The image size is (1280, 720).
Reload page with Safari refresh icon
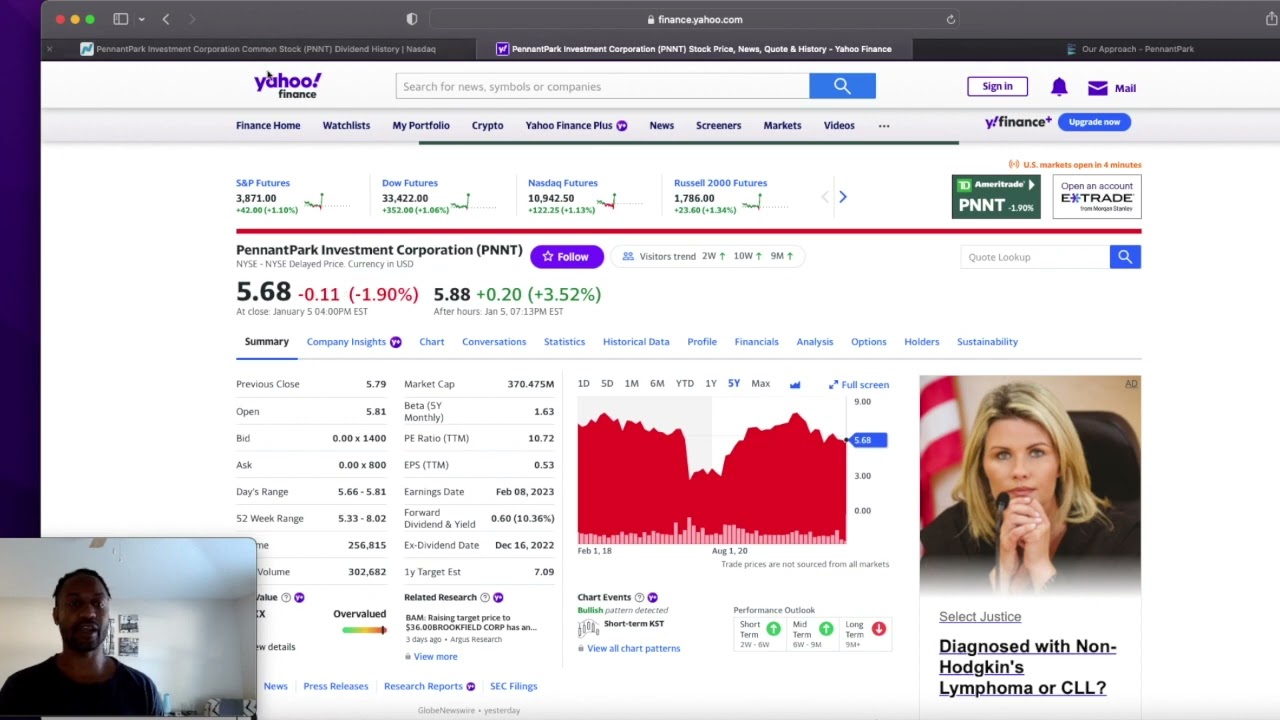coord(951,19)
